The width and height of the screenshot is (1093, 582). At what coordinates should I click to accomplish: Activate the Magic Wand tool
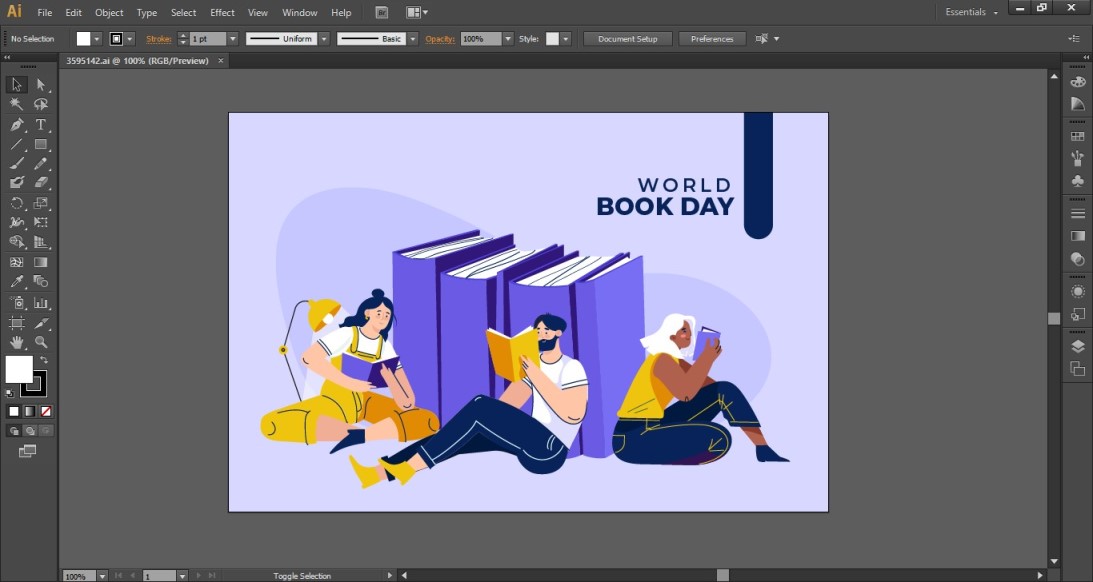pos(16,104)
